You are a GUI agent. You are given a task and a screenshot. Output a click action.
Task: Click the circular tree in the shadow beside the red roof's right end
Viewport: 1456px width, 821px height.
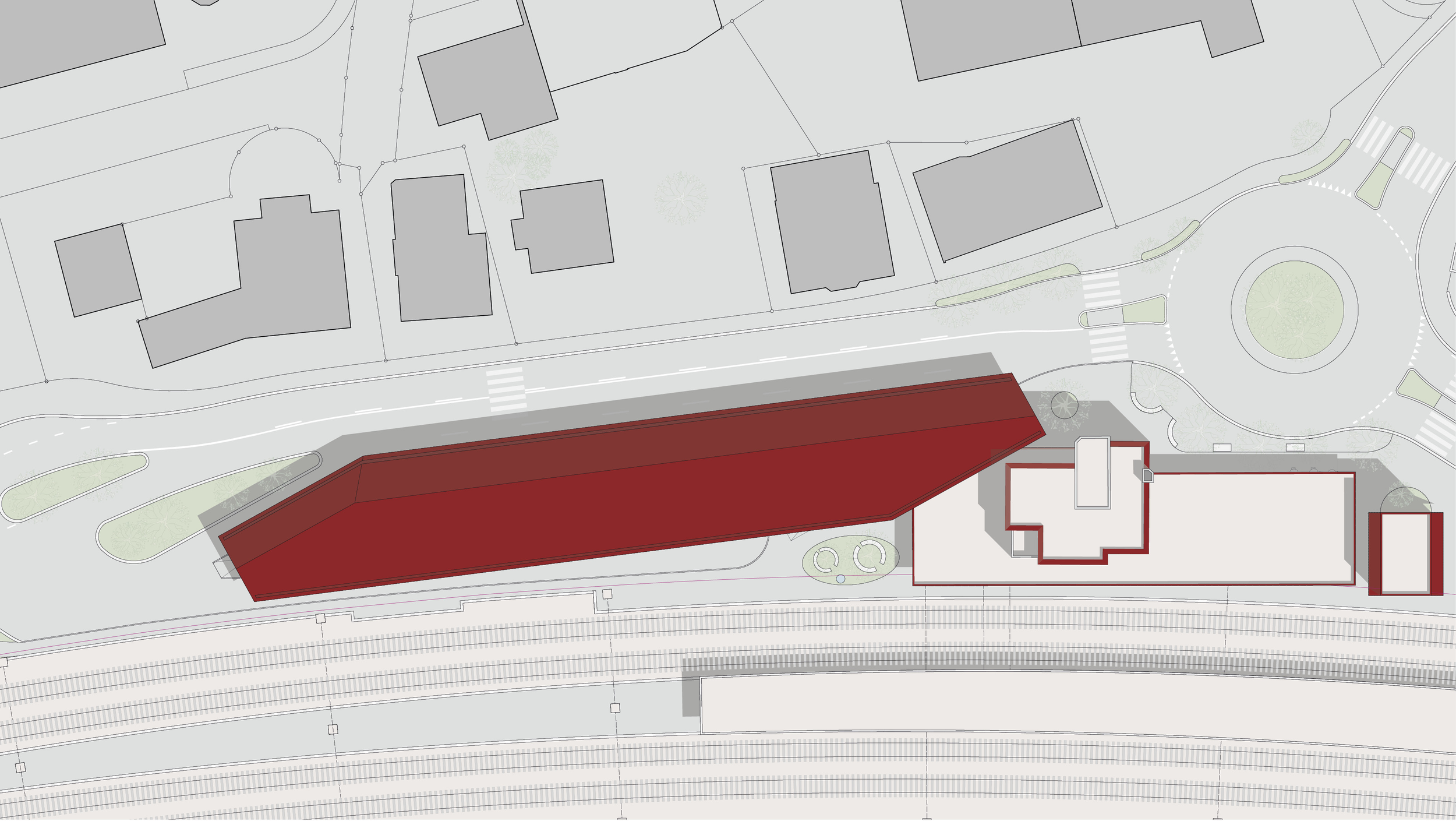[x=1064, y=404]
